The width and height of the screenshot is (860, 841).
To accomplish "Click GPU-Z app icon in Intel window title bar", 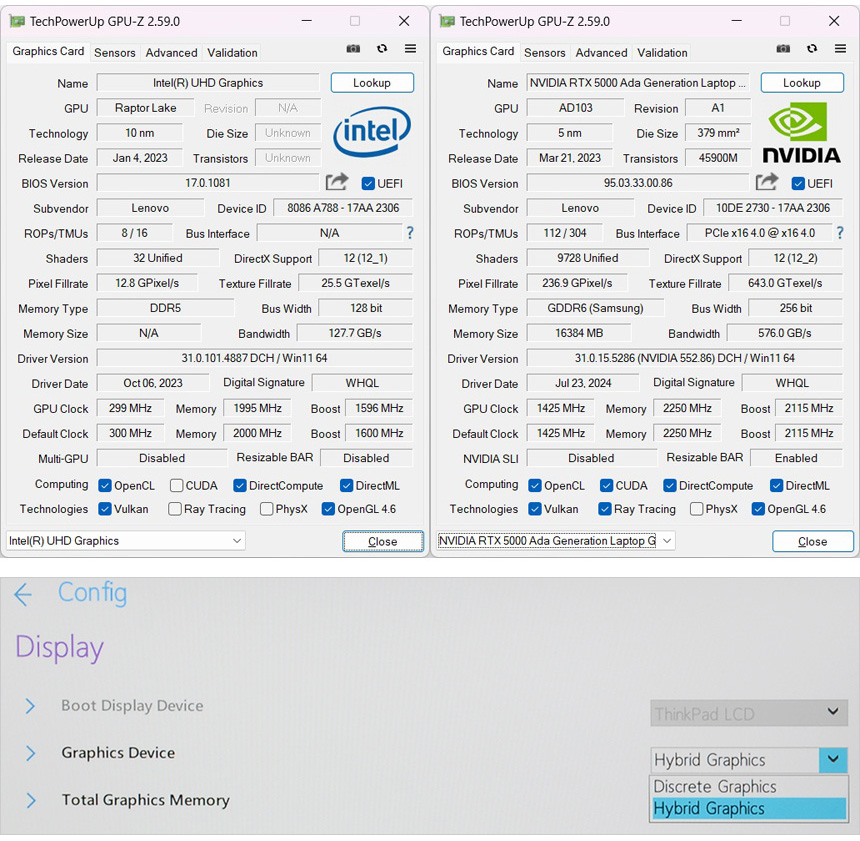I will 18,21.
